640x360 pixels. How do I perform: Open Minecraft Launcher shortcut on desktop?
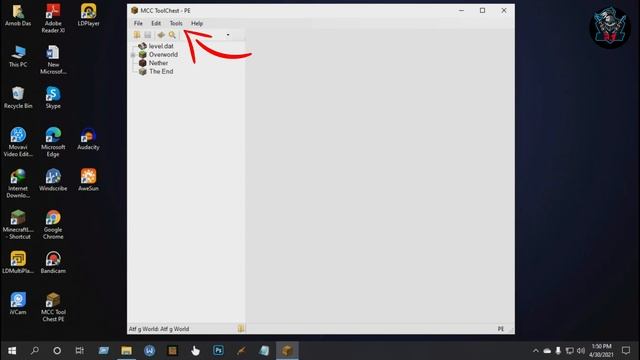(x=18, y=224)
